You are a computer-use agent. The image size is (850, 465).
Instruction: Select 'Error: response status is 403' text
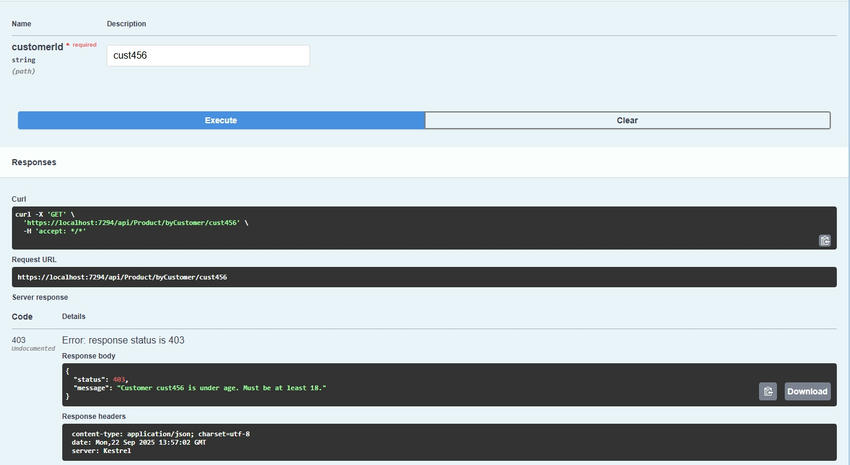(123, 340)
